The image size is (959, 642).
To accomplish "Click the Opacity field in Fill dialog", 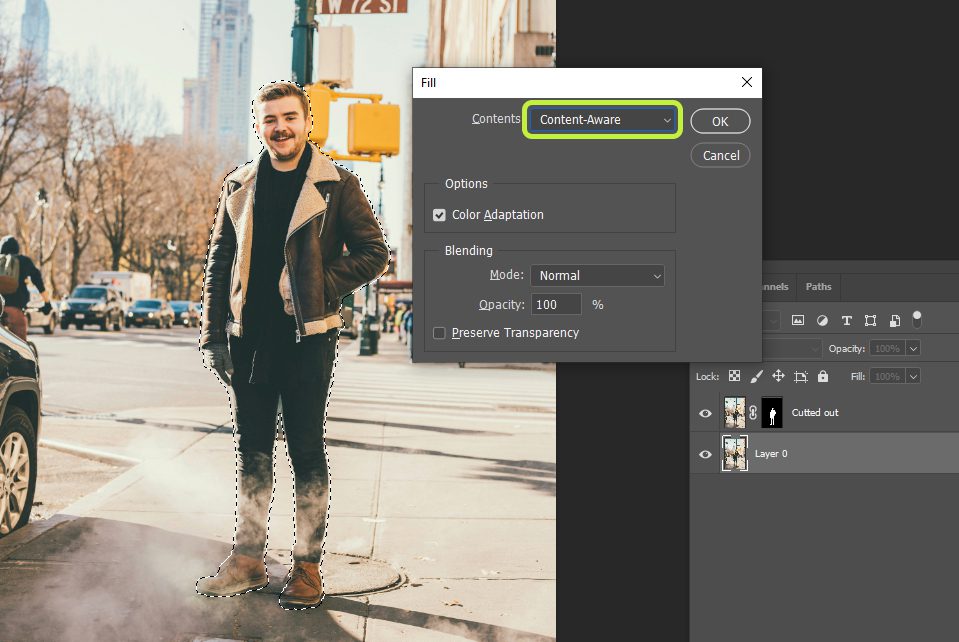I will pyautogui.click(x=556, y=304).
